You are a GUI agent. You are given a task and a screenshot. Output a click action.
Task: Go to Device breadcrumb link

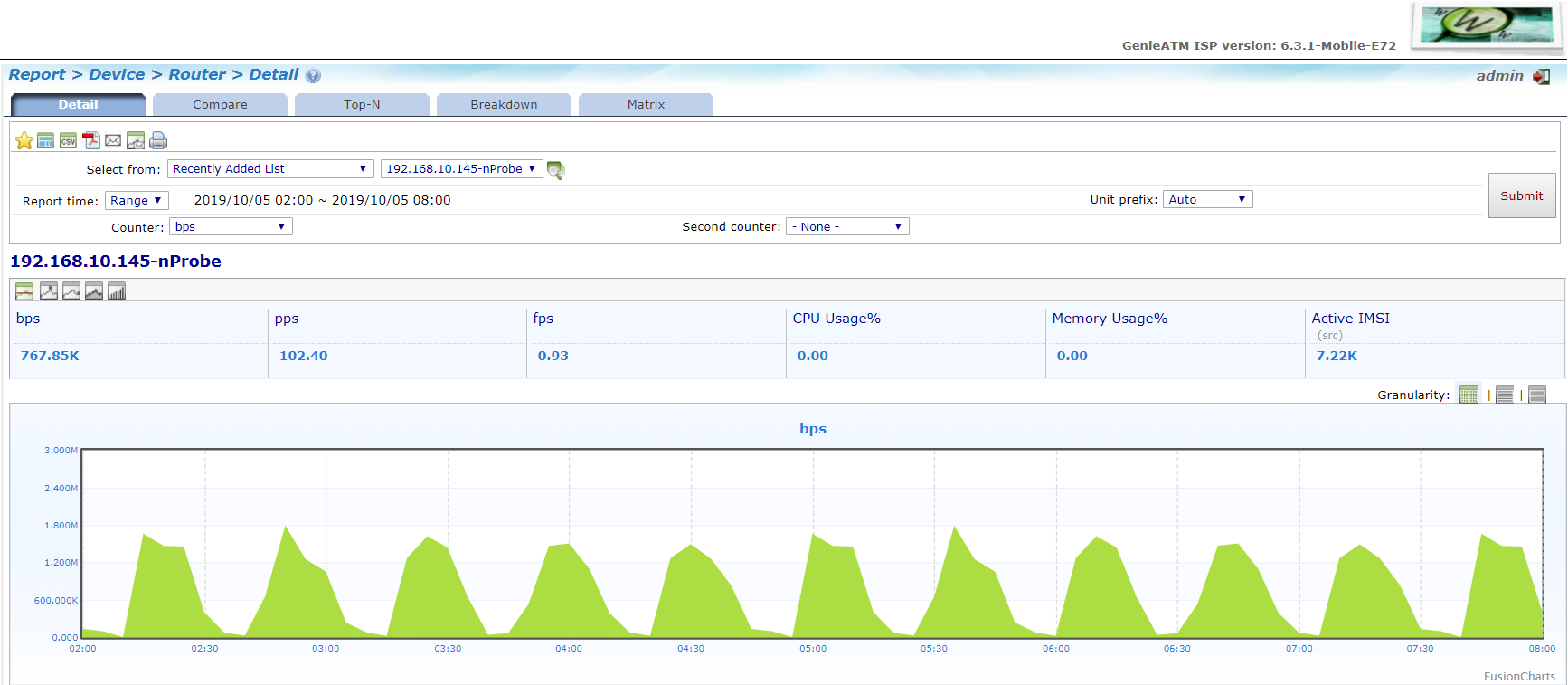coord(117,75)
